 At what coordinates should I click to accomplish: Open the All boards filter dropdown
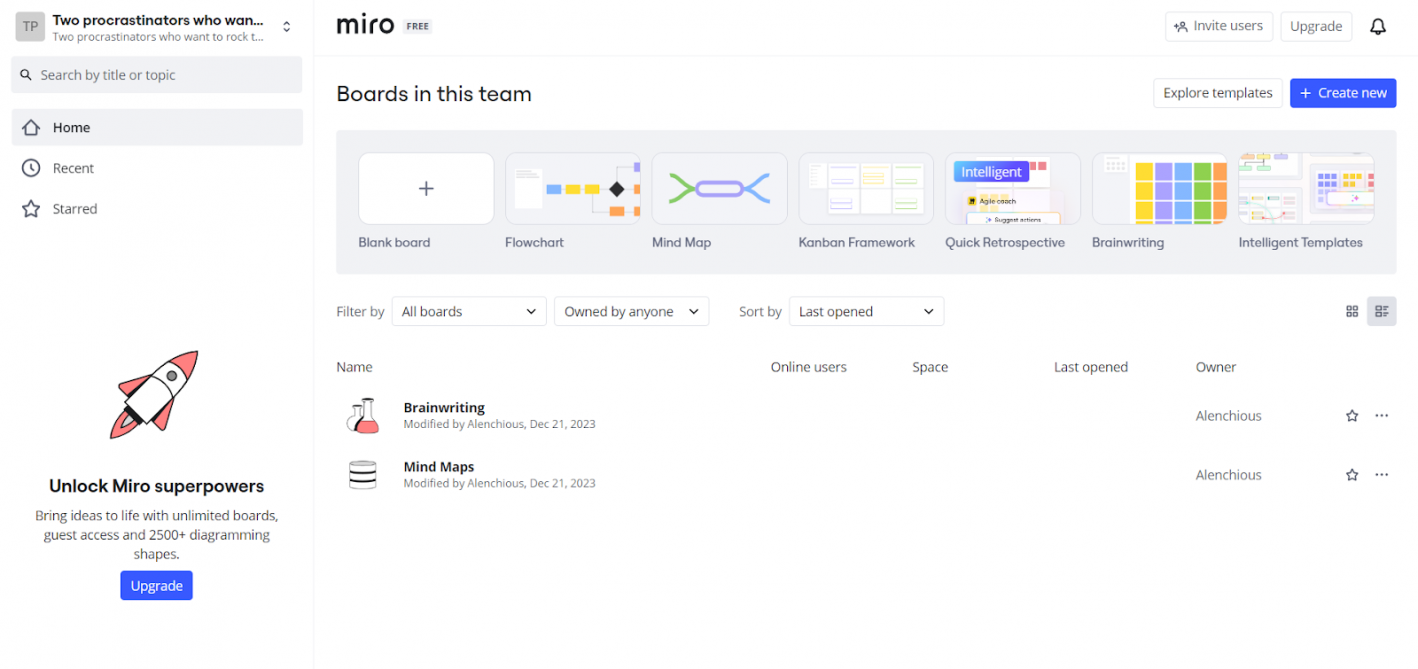tap(469, 312)
